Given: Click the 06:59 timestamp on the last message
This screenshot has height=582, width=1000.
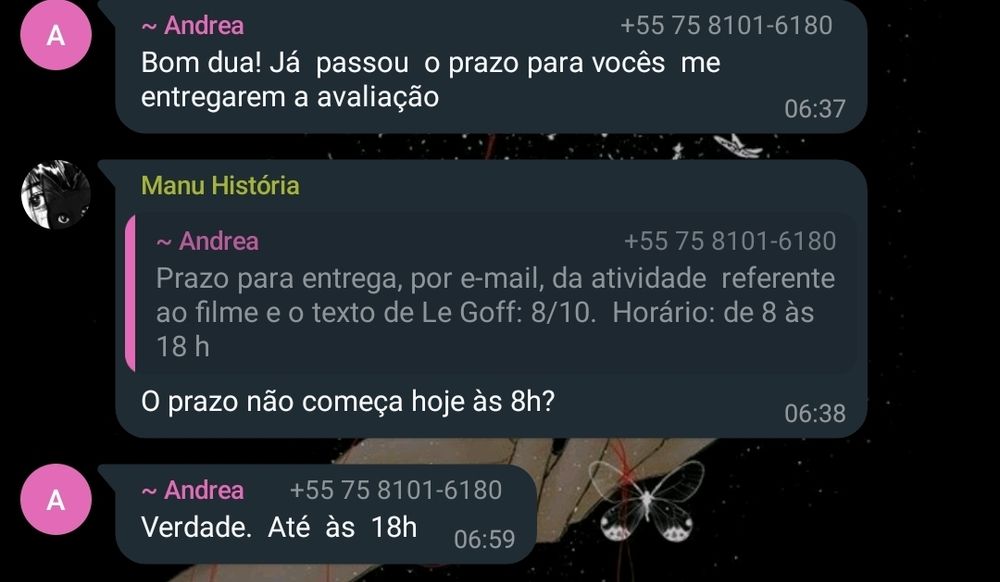Looking at the screenshot, I should click(x=484, y=540).
